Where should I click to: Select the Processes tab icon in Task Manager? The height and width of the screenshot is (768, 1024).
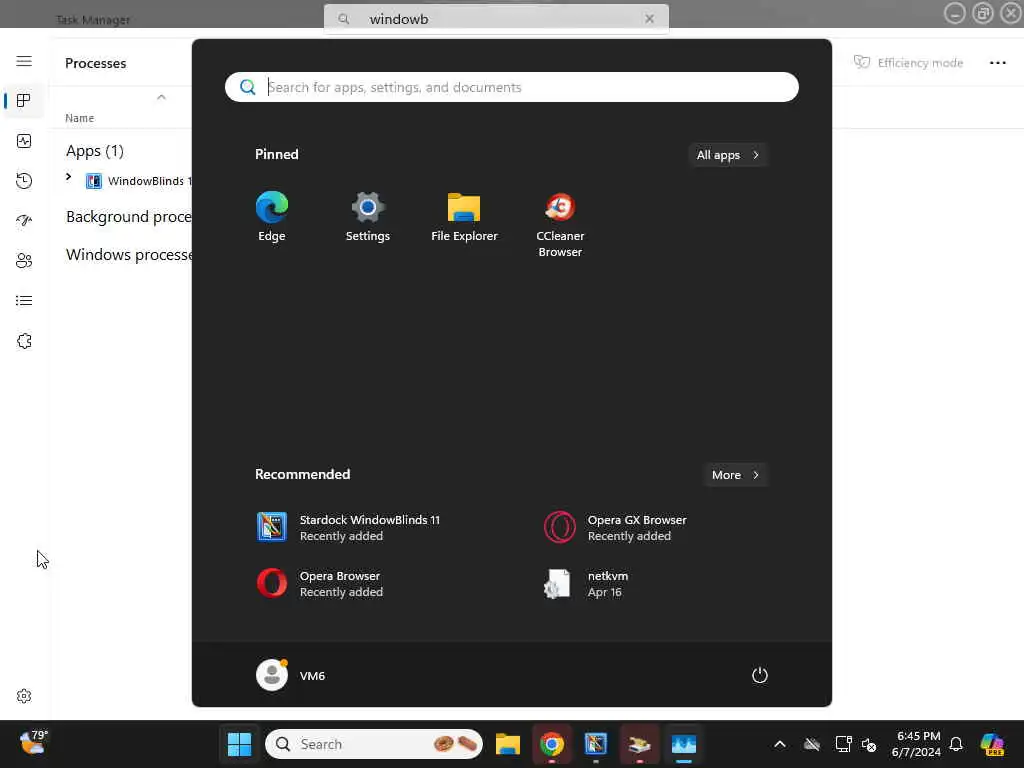click(24, 101)
